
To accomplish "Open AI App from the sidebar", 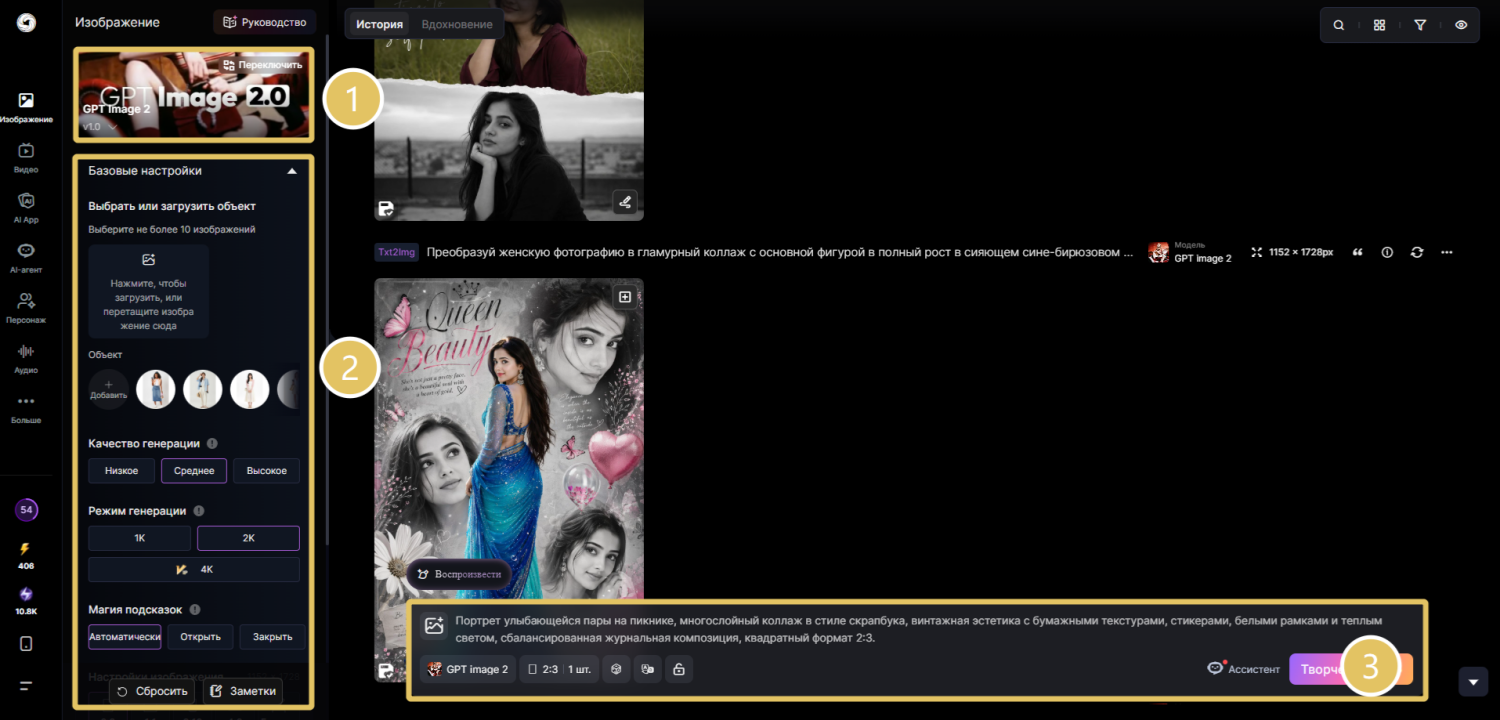I will click(x=26, y=208).
